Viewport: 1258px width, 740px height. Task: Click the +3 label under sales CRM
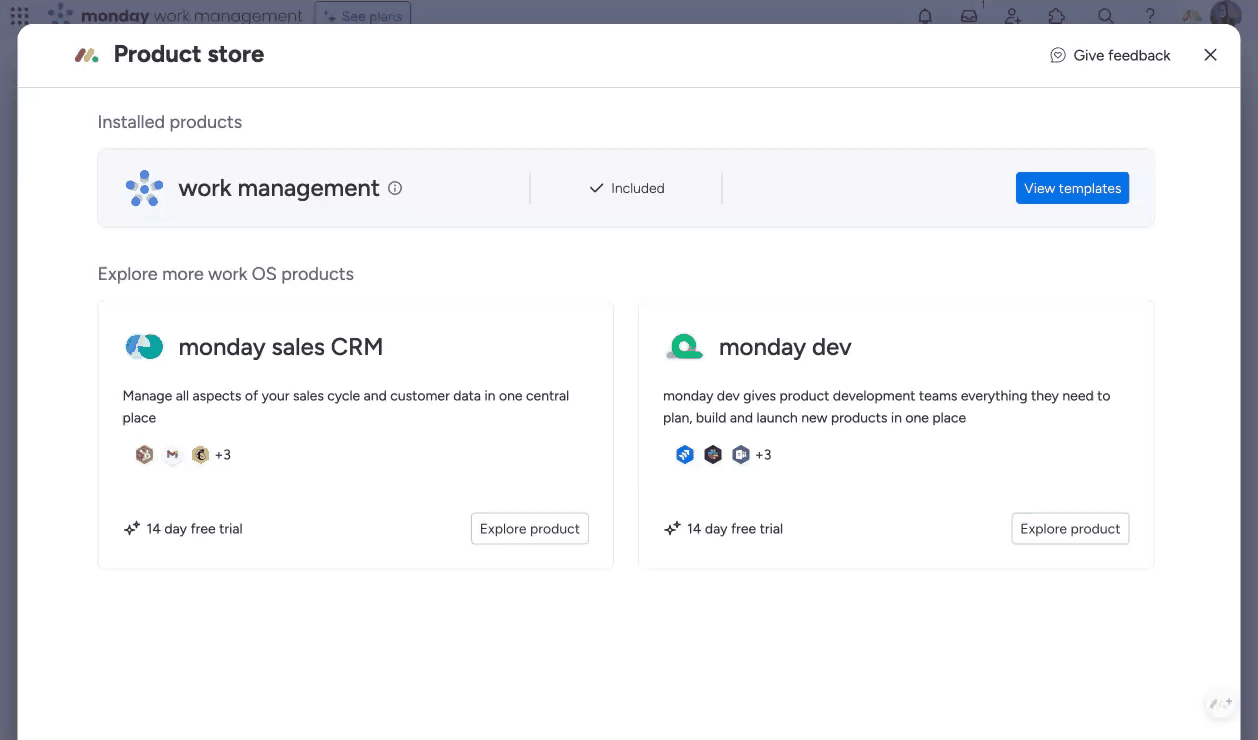pyautogui.click(x=223, y=455)
